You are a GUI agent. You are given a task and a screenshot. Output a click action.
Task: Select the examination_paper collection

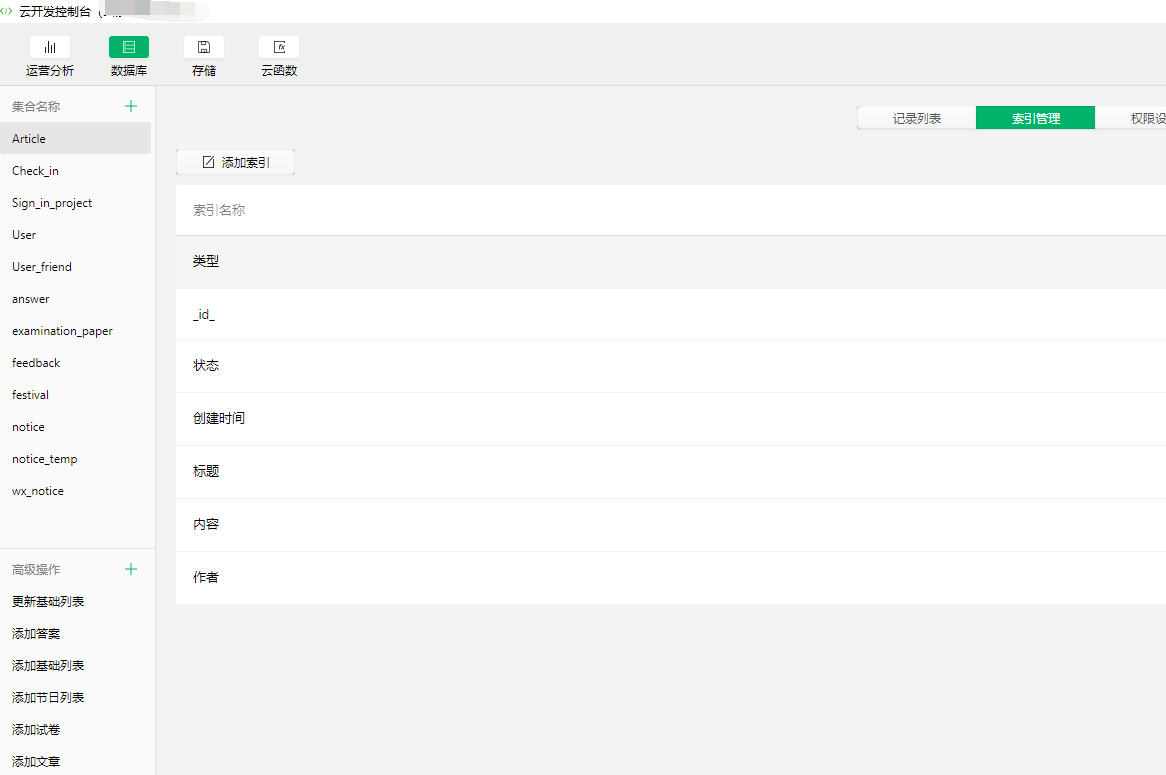coord(75,331)
